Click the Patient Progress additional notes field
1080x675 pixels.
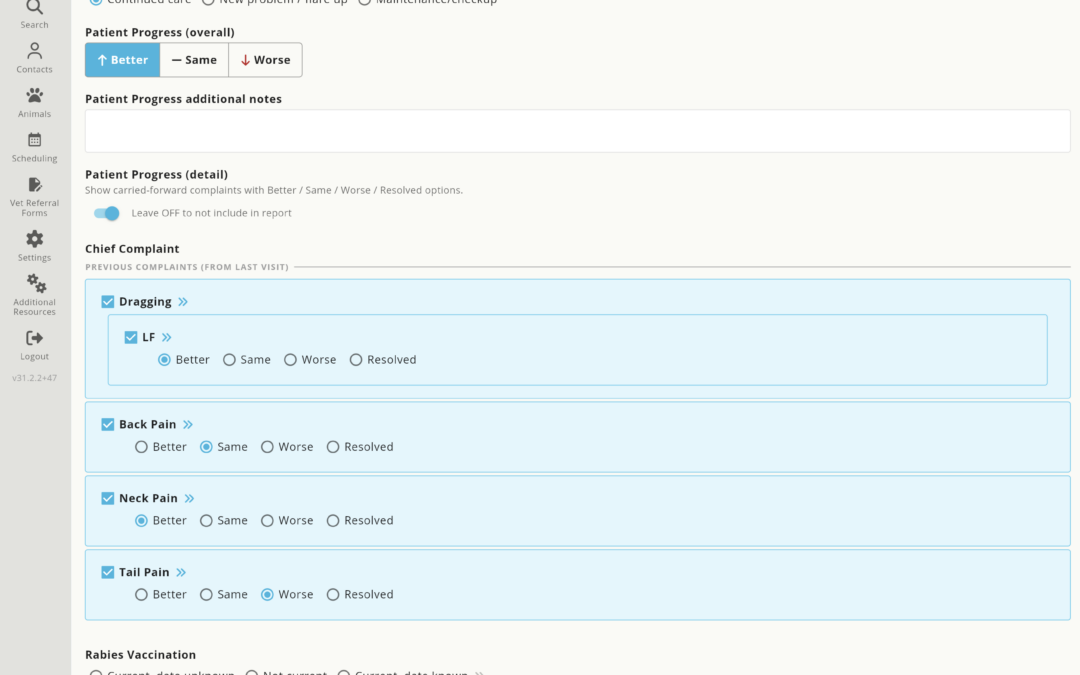(577, 131)
